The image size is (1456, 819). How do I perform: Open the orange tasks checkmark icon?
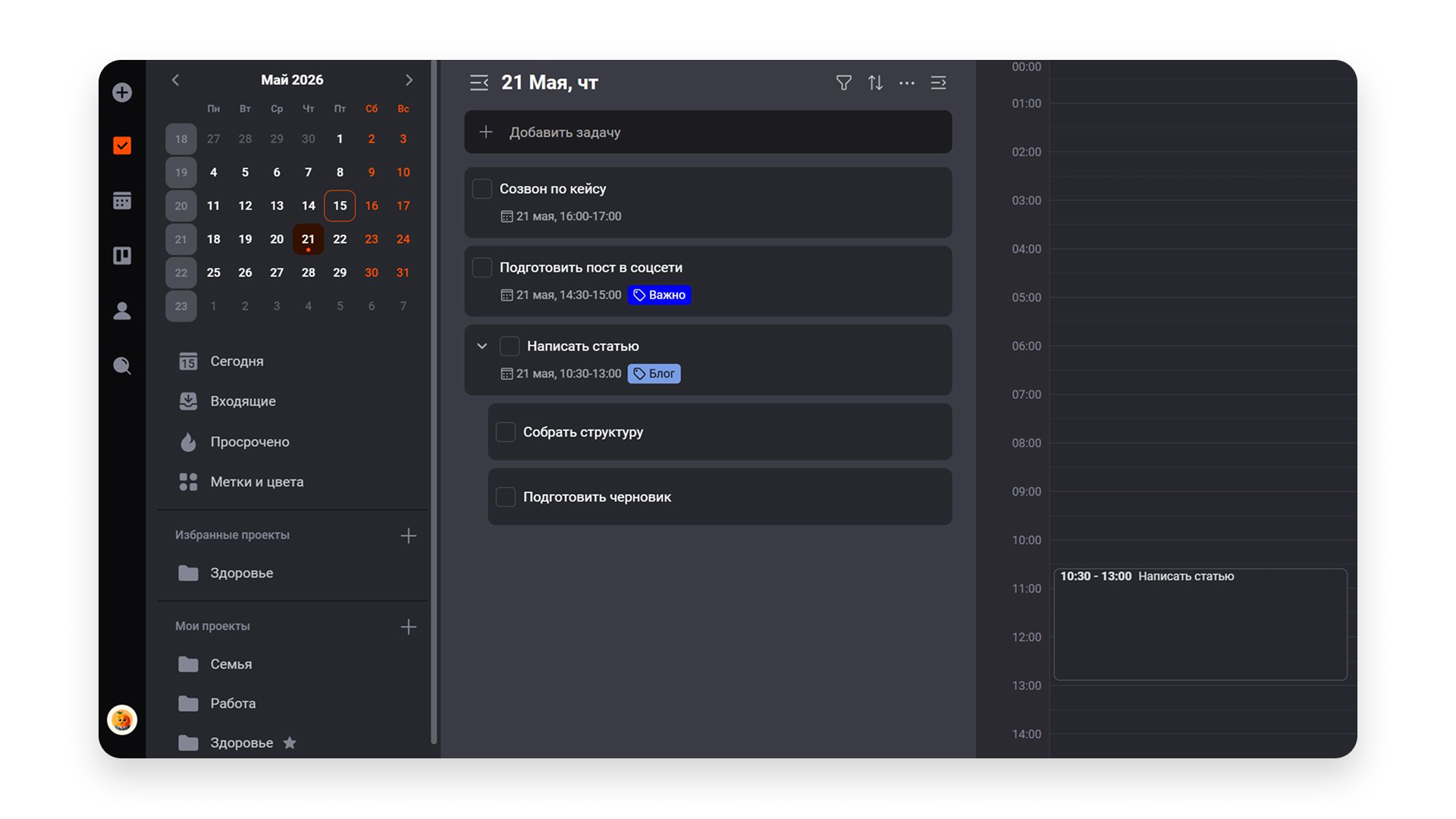pyautogui.click(x=122, y=146)
